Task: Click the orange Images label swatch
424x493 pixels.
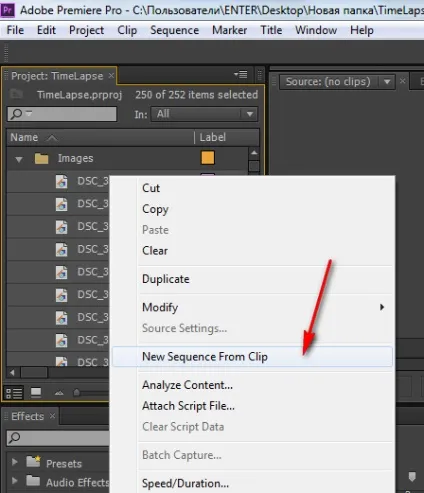Action: click(208, 158)
